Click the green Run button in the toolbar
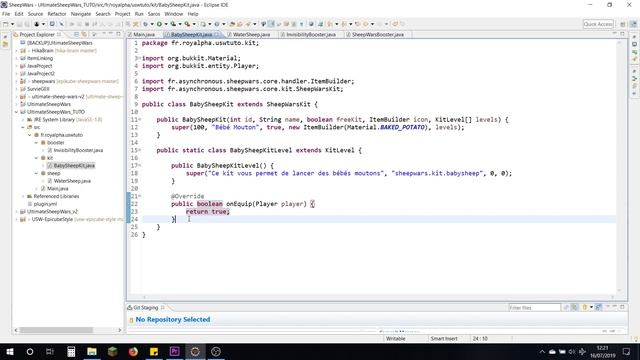 pyautogui.click(x=160, y=24)
